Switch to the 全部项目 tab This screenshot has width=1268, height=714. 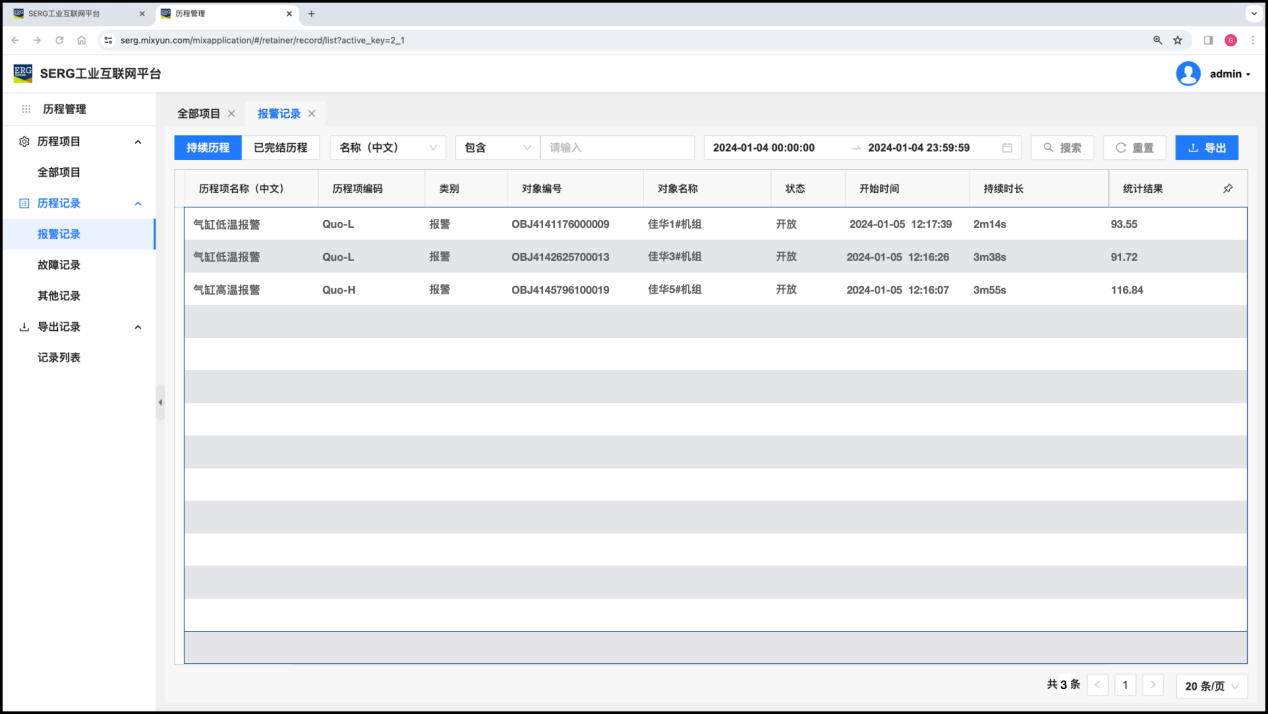[x=199, y=114]
